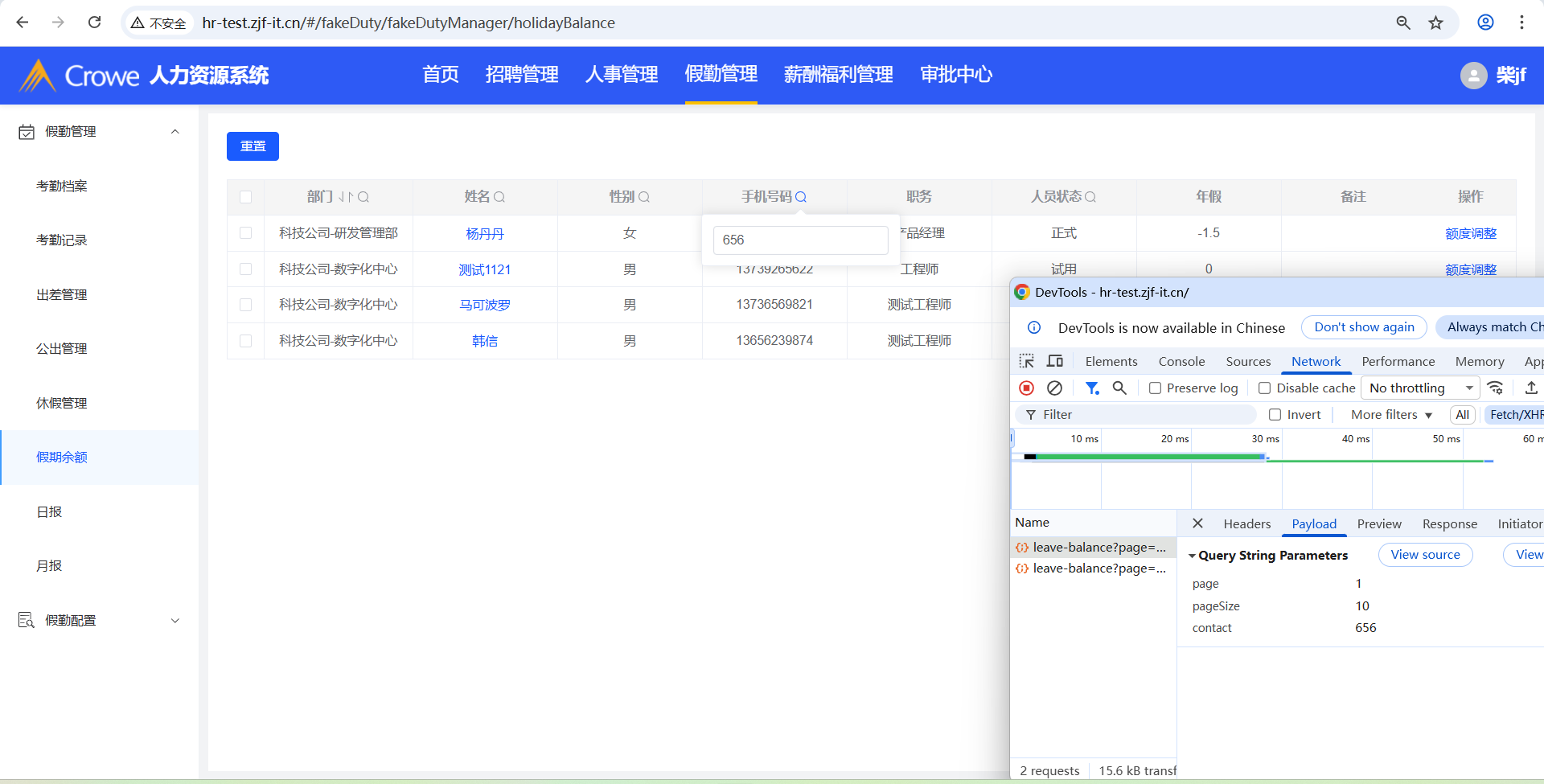Close the request details panel
The image size is (1544, 784).
[1197, 523]
